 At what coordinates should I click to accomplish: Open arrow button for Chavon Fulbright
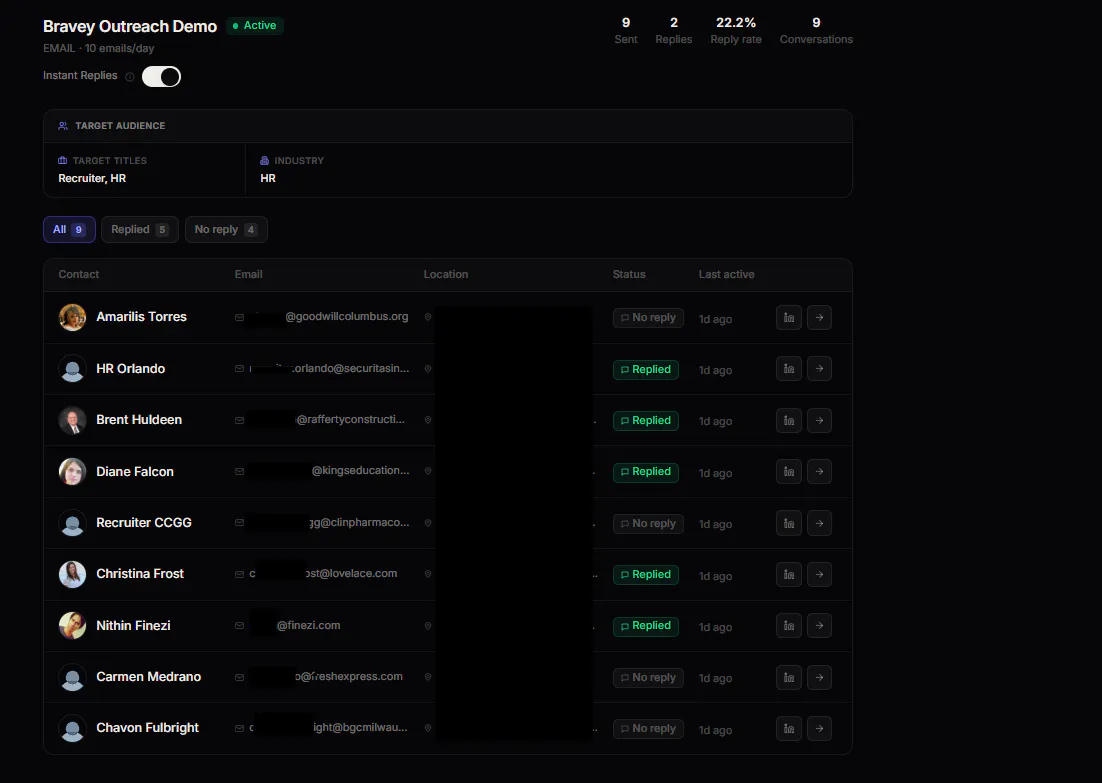pos(819,729)
